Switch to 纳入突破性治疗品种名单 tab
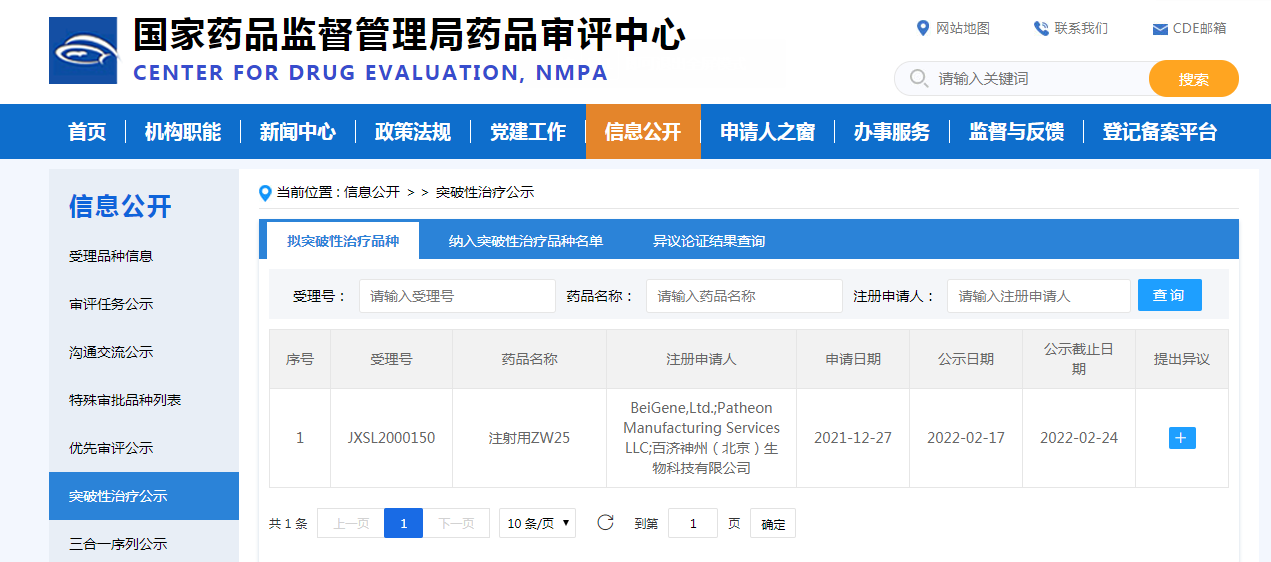The height and width of the screenshot is (562, 1271). point(526,241)
